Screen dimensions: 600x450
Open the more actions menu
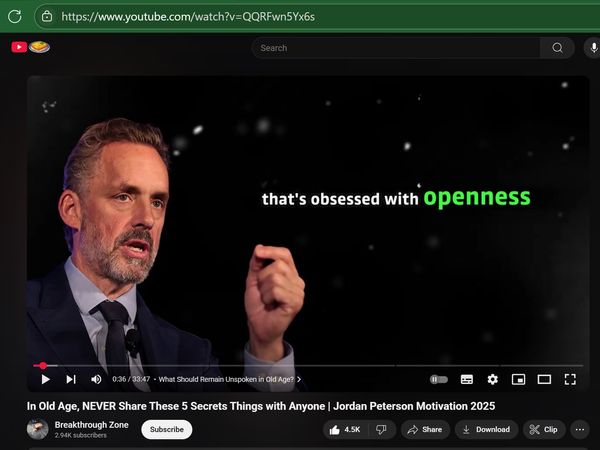click(x=580, y=429)
